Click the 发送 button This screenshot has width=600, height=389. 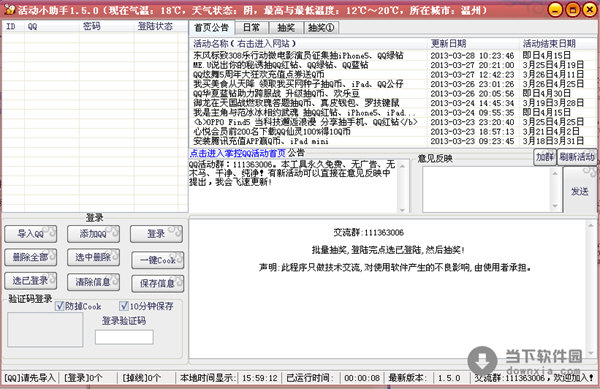580,190
